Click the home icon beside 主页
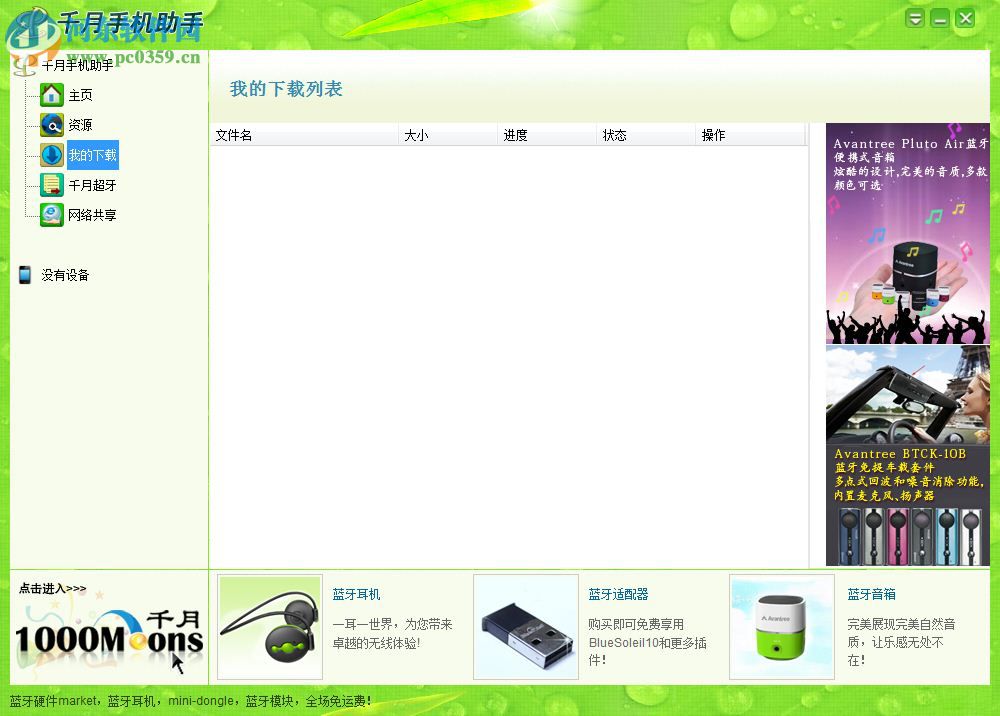 coord(52,95)
